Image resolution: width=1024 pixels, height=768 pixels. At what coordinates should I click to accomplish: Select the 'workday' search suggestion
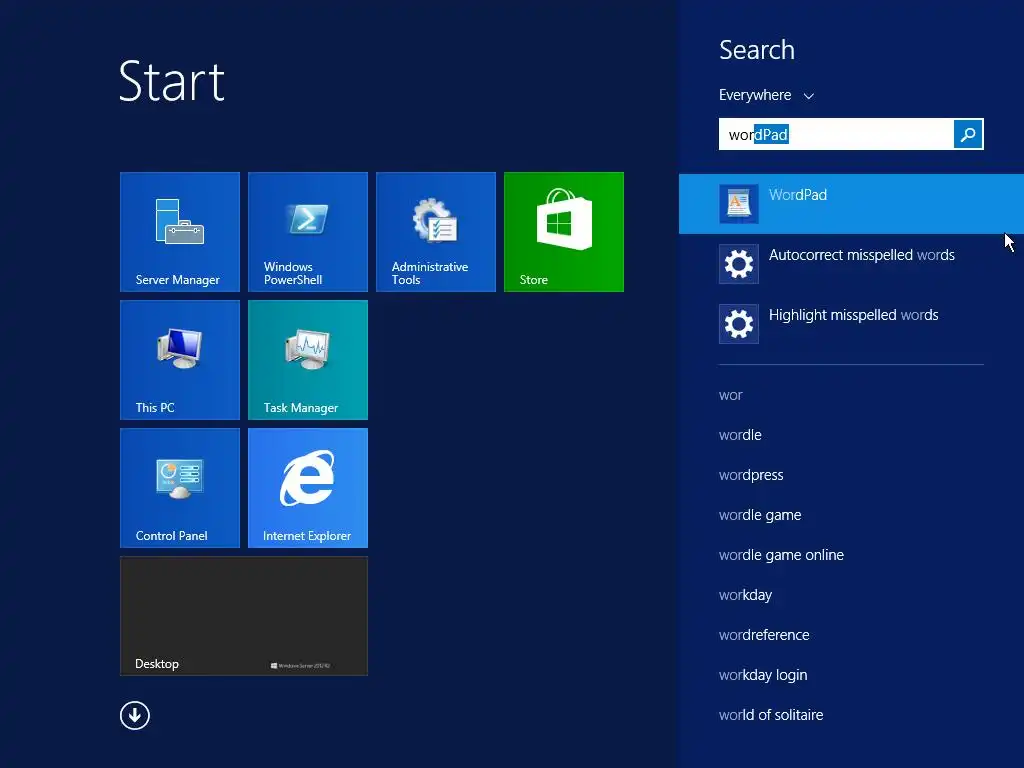745,595
